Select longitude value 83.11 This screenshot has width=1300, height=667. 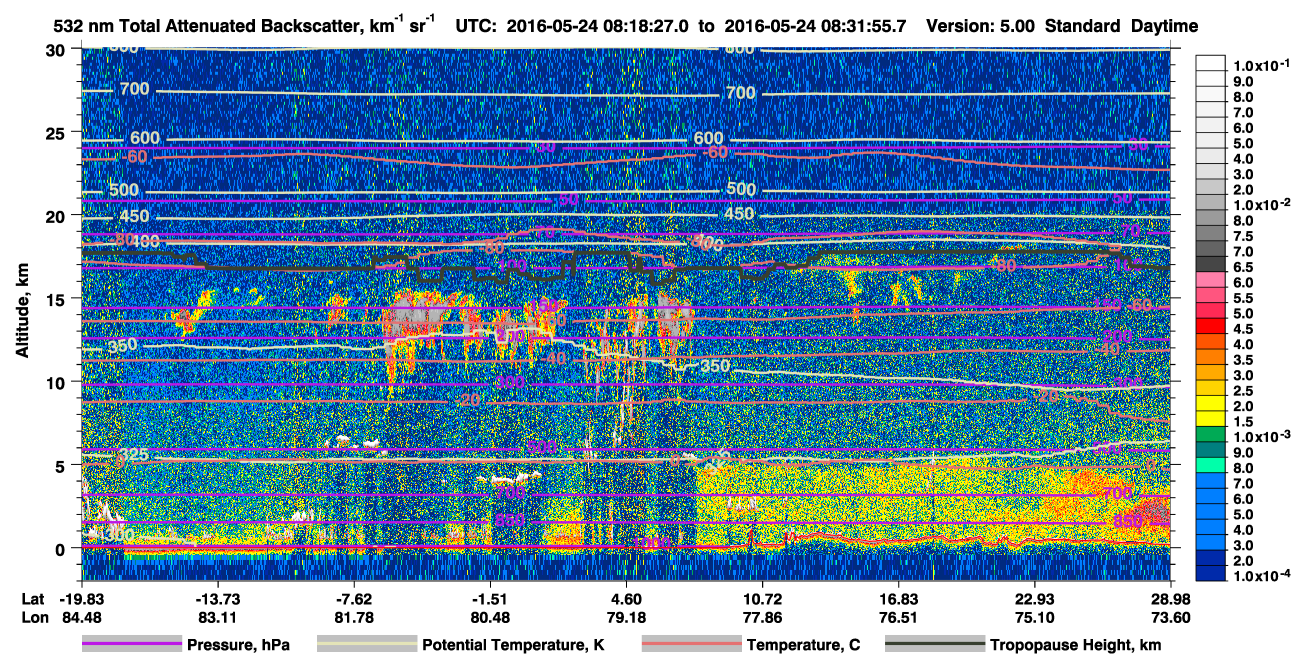tap(218, 617)
